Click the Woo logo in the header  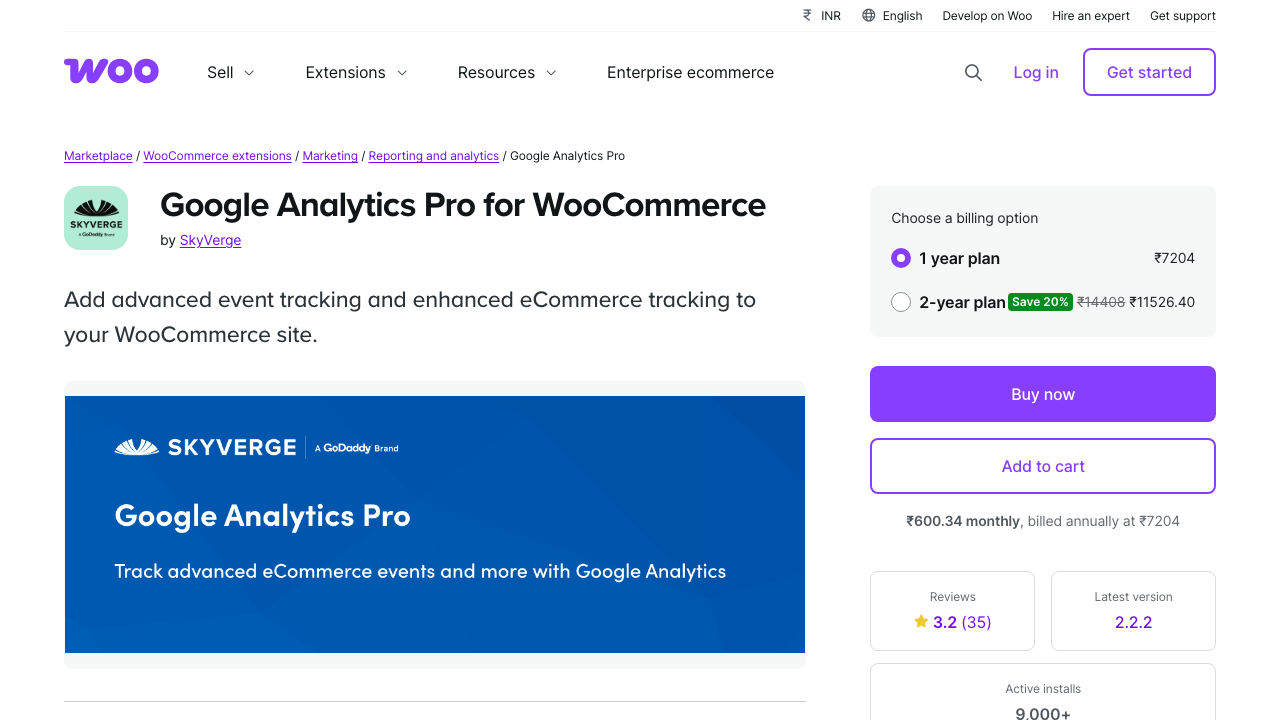pos(110,71)
